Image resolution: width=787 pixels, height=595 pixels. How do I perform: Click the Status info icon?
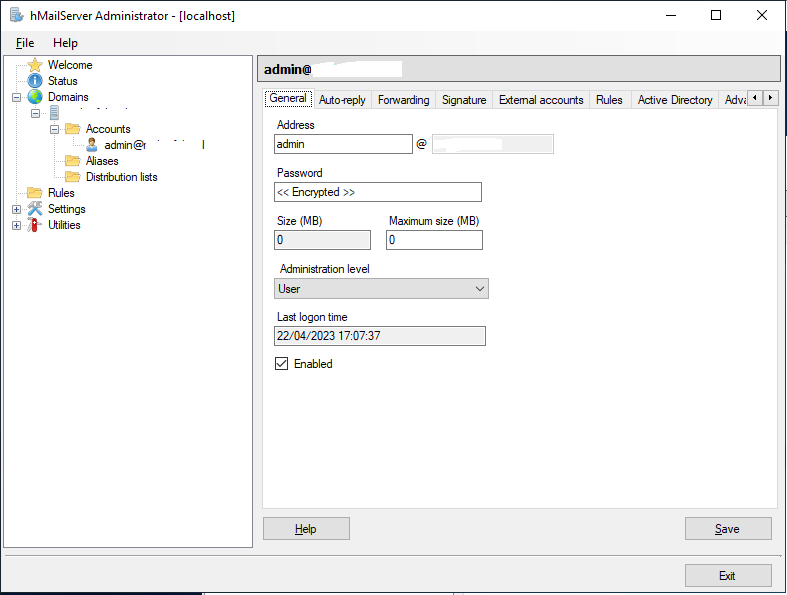coord(35,81)
